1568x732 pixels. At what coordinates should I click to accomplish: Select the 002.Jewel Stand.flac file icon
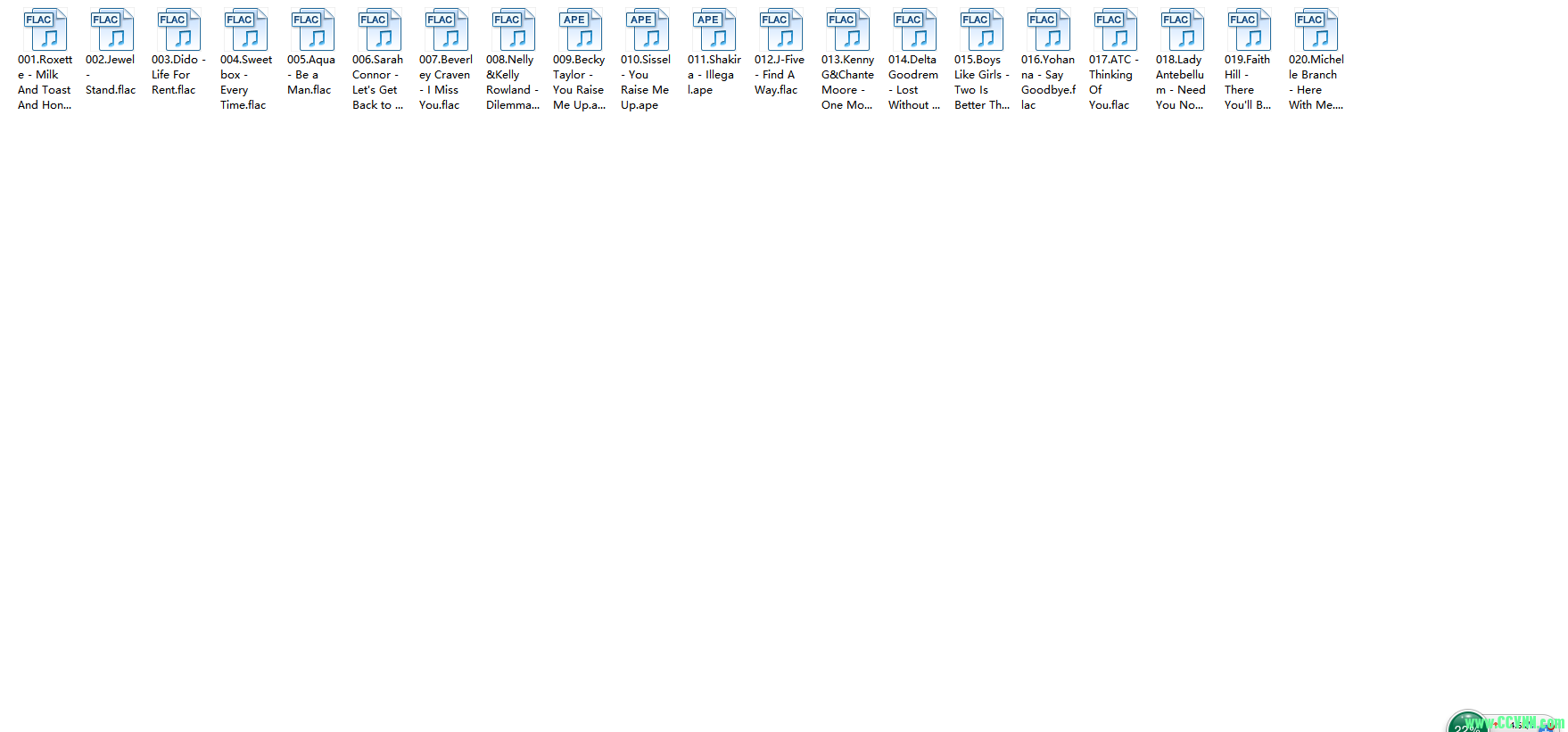(112, 29)
